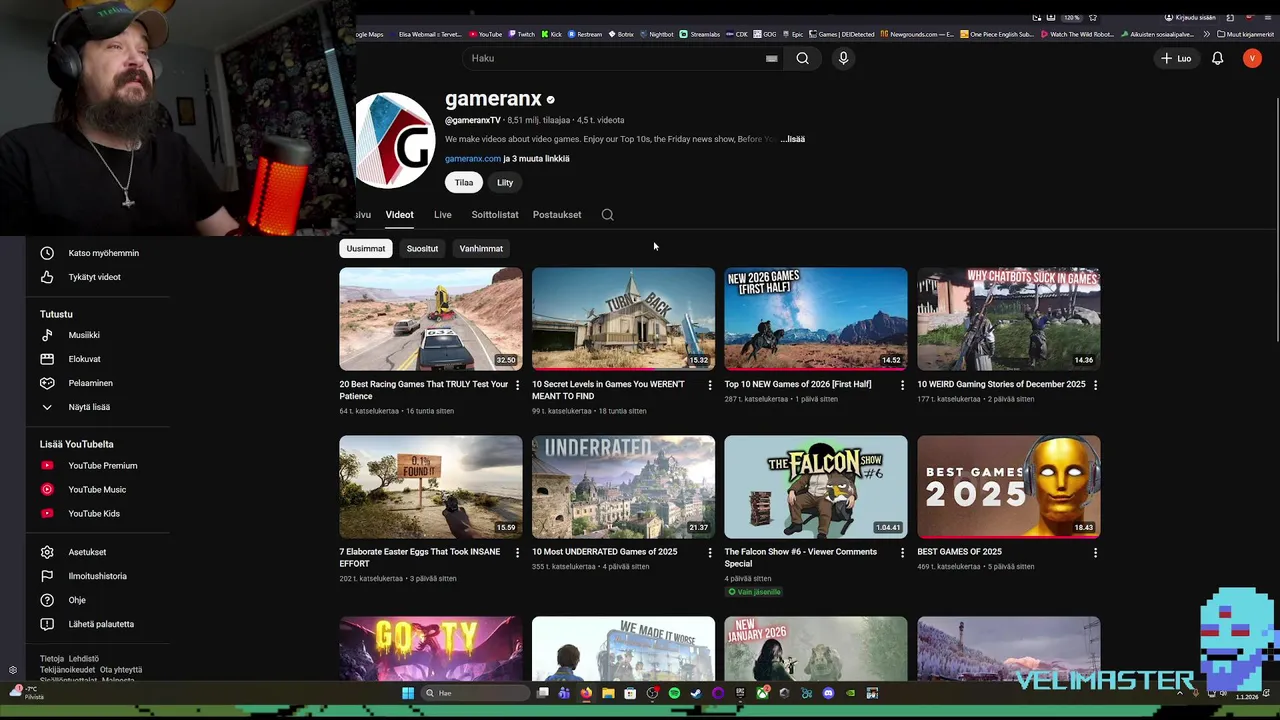Click the Elokuvat film icon
This screenshot has width=1280, height=720.
point(47,359)
